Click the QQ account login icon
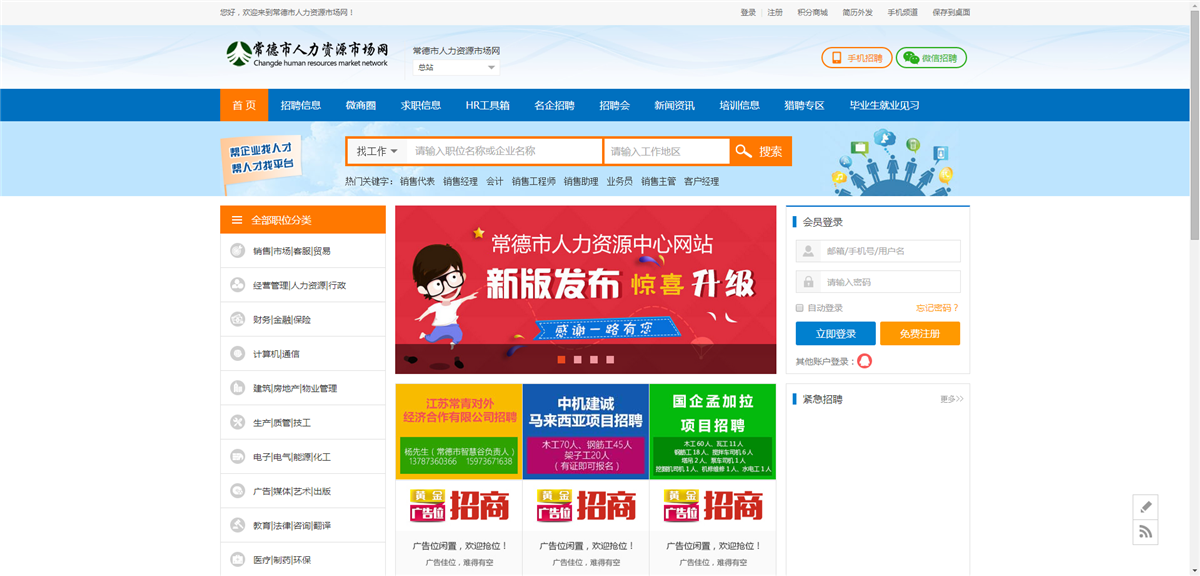The height and width of the screenshot is (576, 1200). 864,361
